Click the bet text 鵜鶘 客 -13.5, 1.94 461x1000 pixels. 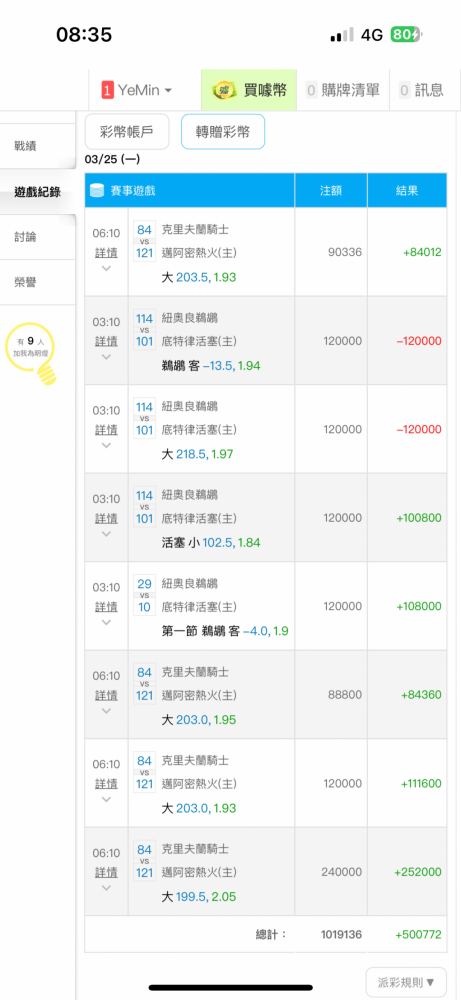pyautogui.click(x=211, y=366)
